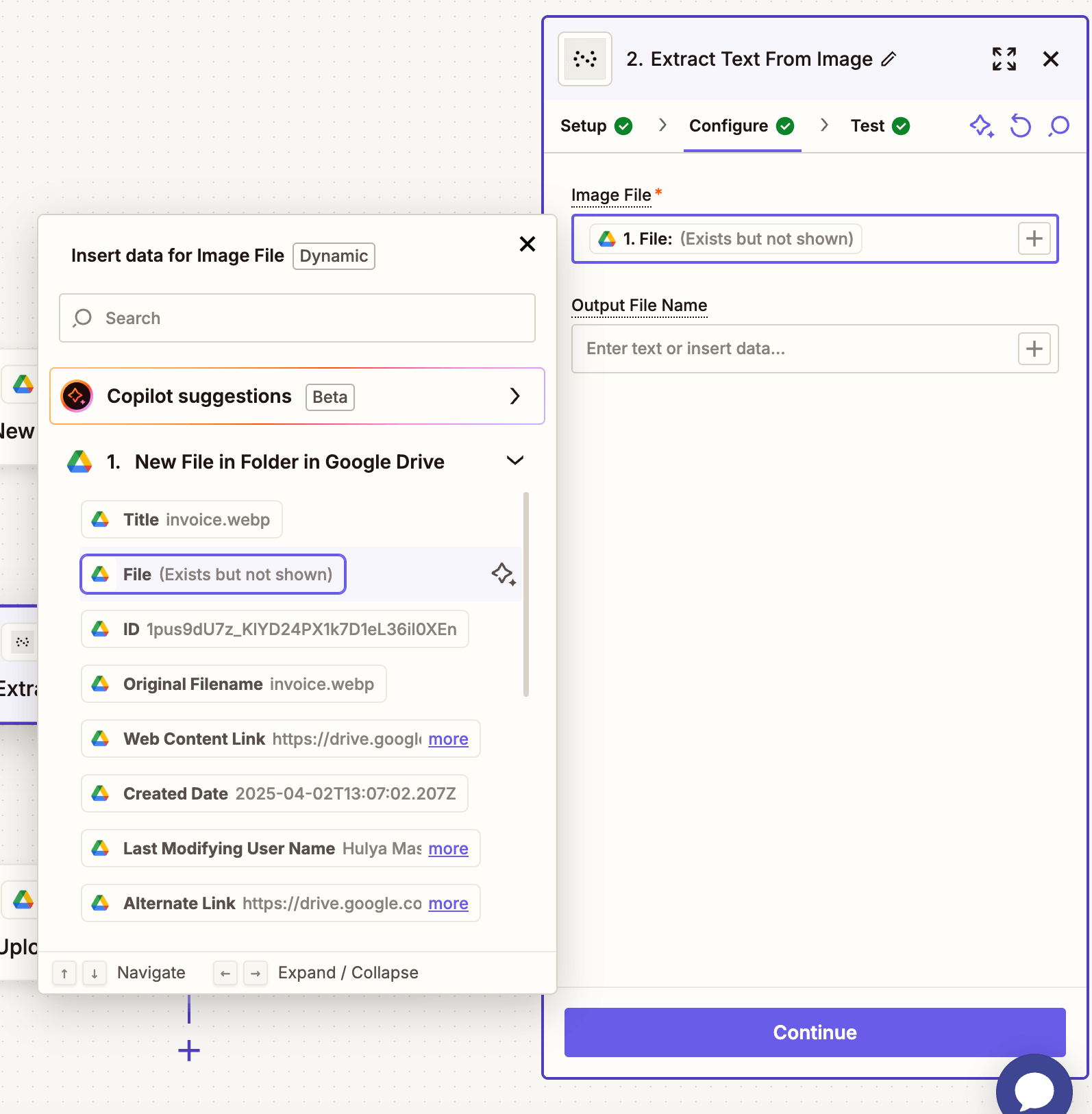1092x1114 pixels.
Task: Click the pencil icon to rename step
Action: coord(889,60)
